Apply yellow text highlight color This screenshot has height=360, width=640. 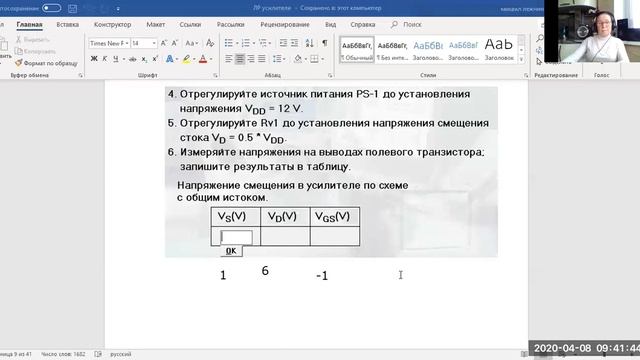[186, 59]
